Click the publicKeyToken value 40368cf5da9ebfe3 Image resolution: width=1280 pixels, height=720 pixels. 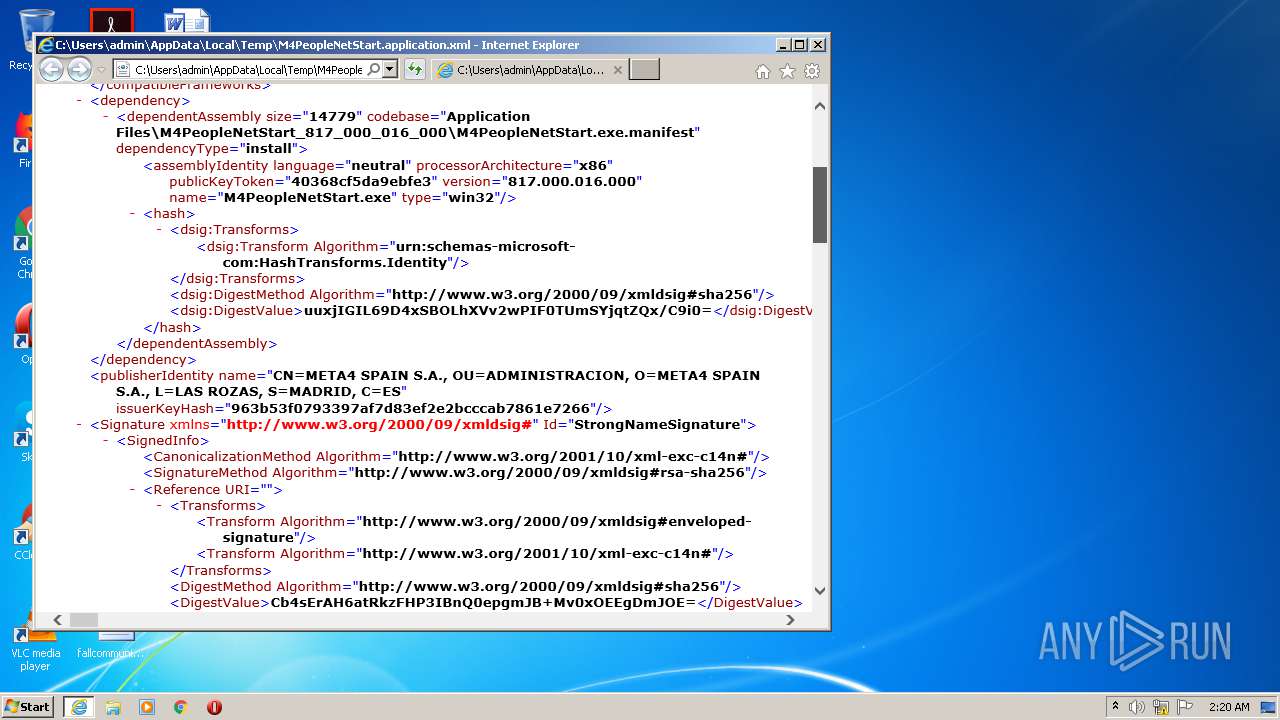click(x=361, y=181)
